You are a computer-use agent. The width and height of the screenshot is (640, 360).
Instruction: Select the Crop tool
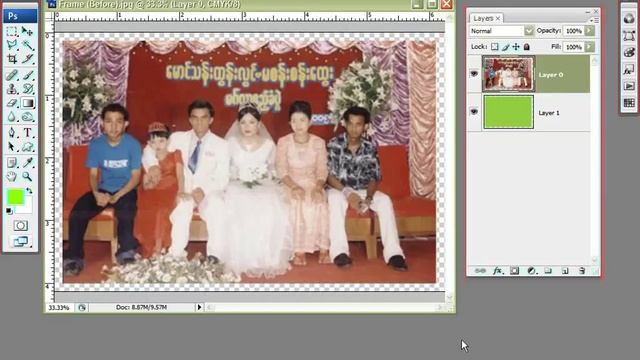(x=12, y=59)
